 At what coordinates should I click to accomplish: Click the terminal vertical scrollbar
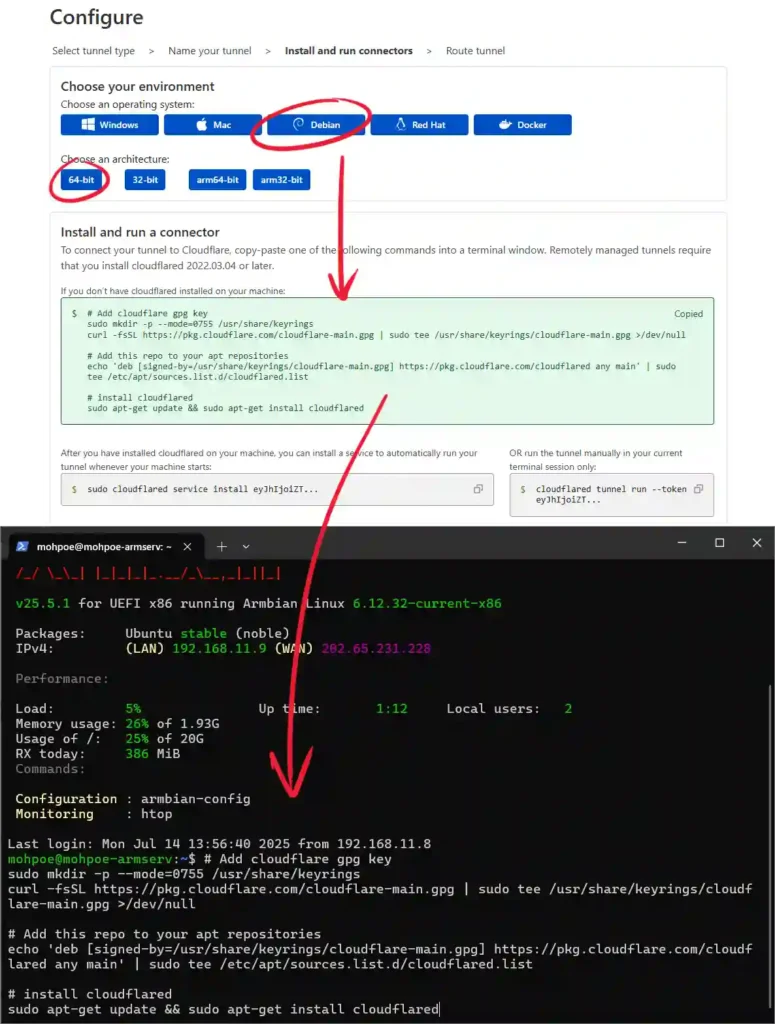tap(769, 848)
